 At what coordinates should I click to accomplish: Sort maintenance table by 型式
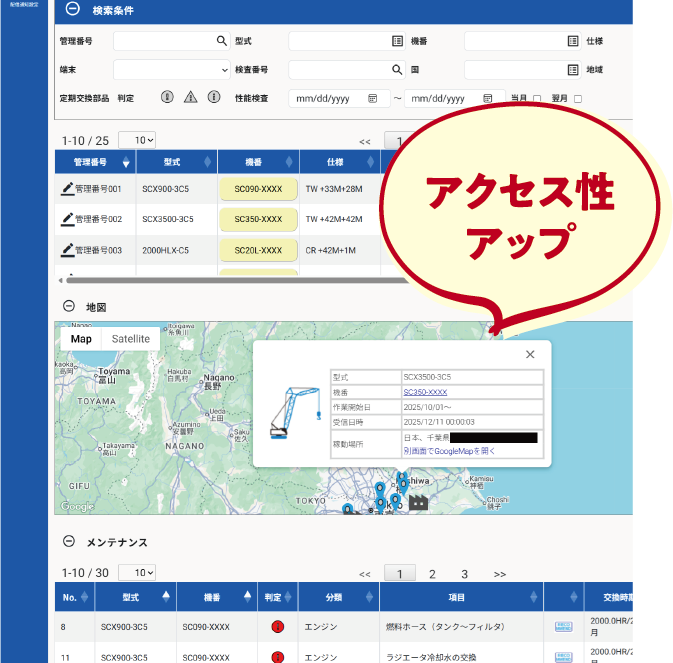pos(166,597)
